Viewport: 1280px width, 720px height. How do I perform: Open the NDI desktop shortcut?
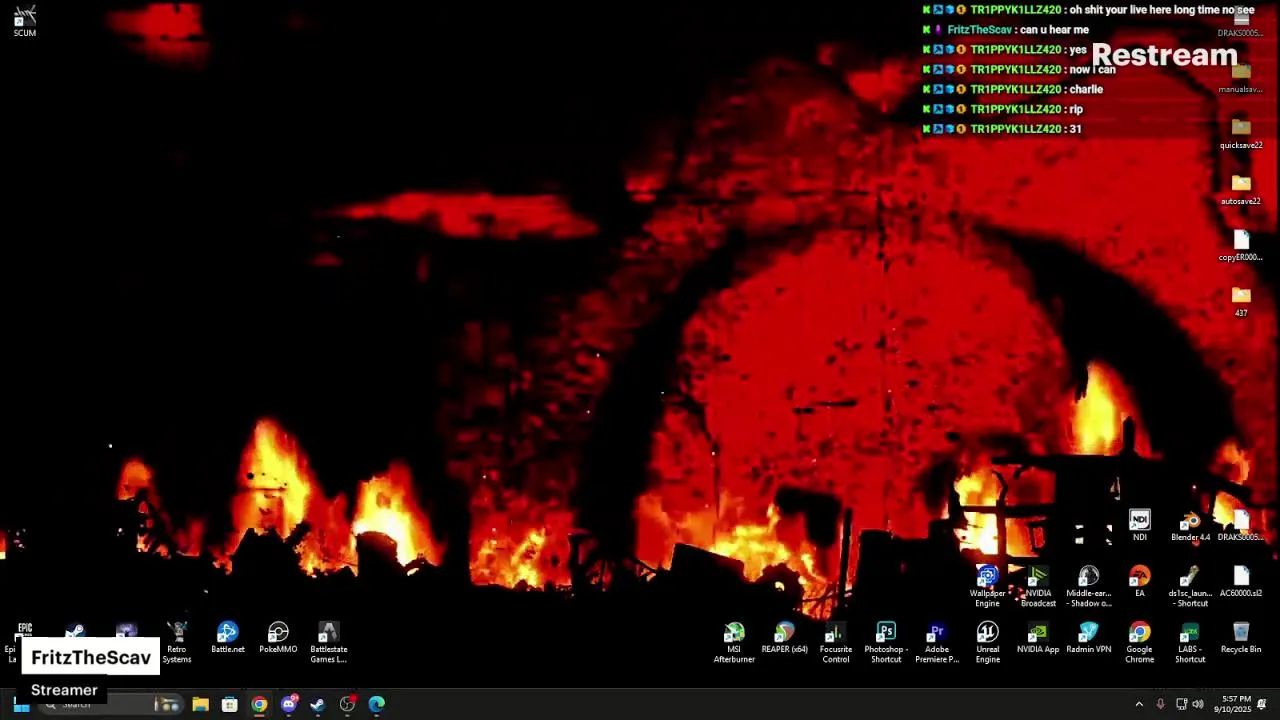[1139, 526]
